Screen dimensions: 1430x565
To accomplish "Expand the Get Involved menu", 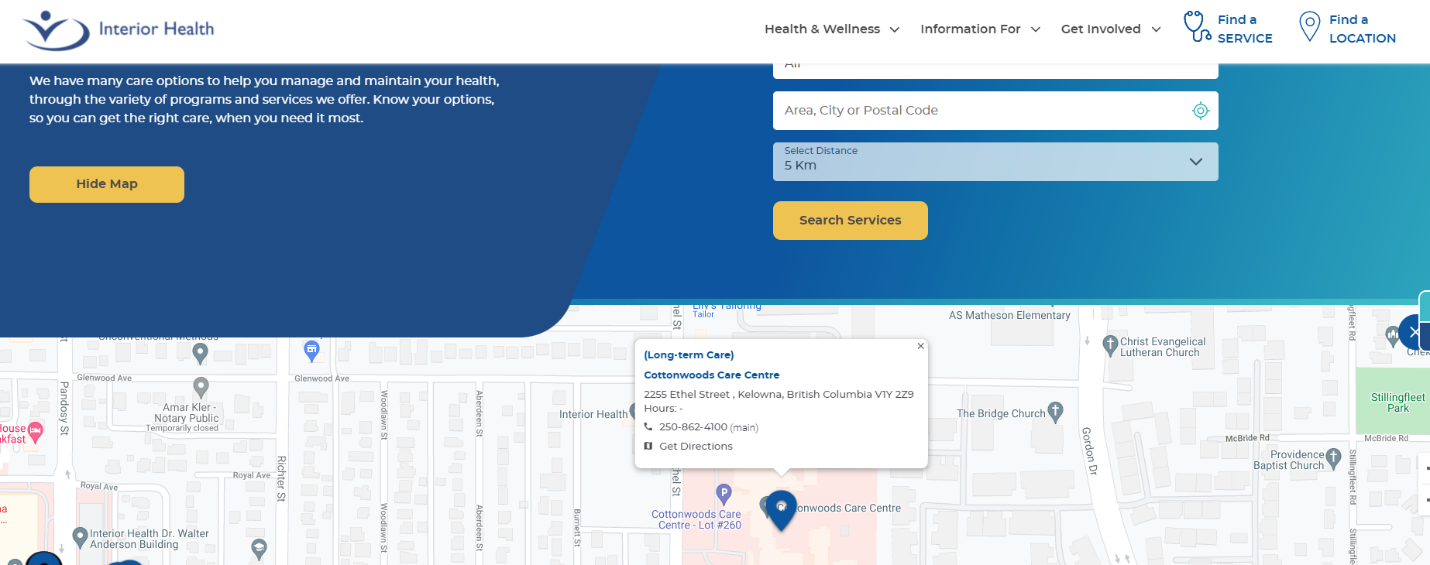I will click(x=1111, y=29).
